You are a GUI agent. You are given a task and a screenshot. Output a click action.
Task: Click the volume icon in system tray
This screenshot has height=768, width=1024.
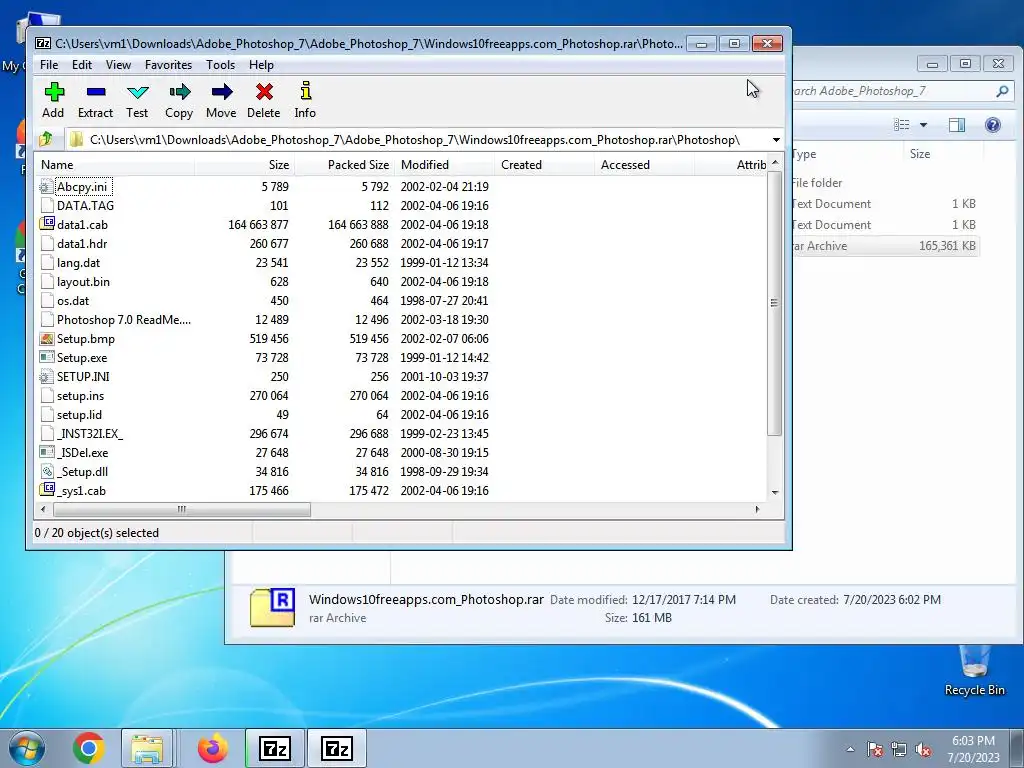click(923, 749)
